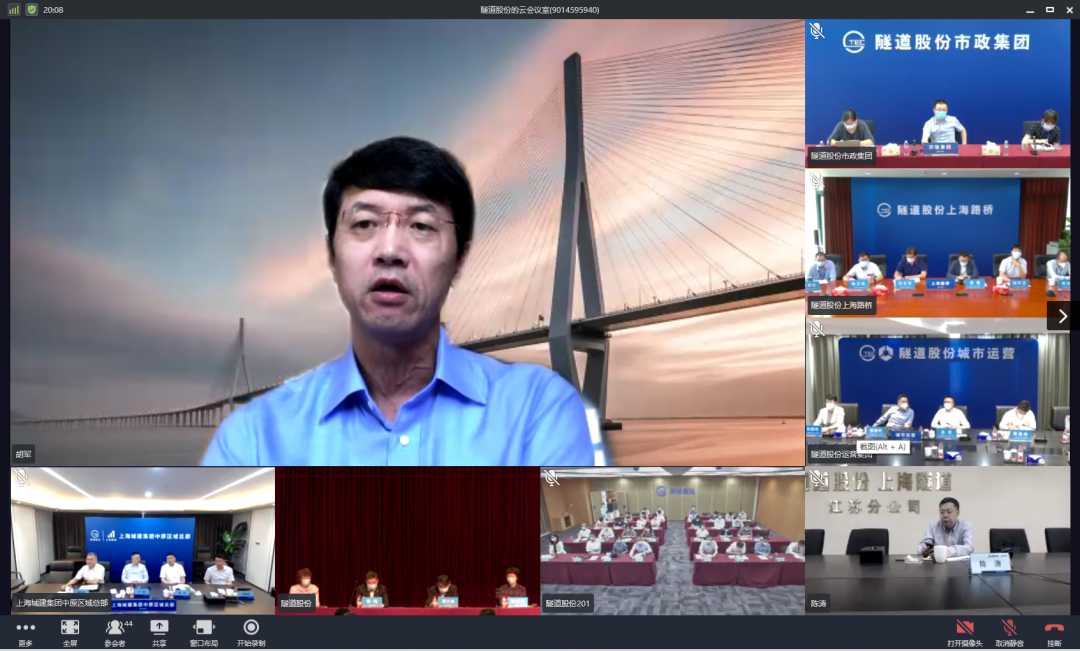Select the 隧道股份201 meeting room tile
Viewport: 1080px width, 651px height.
672,540
